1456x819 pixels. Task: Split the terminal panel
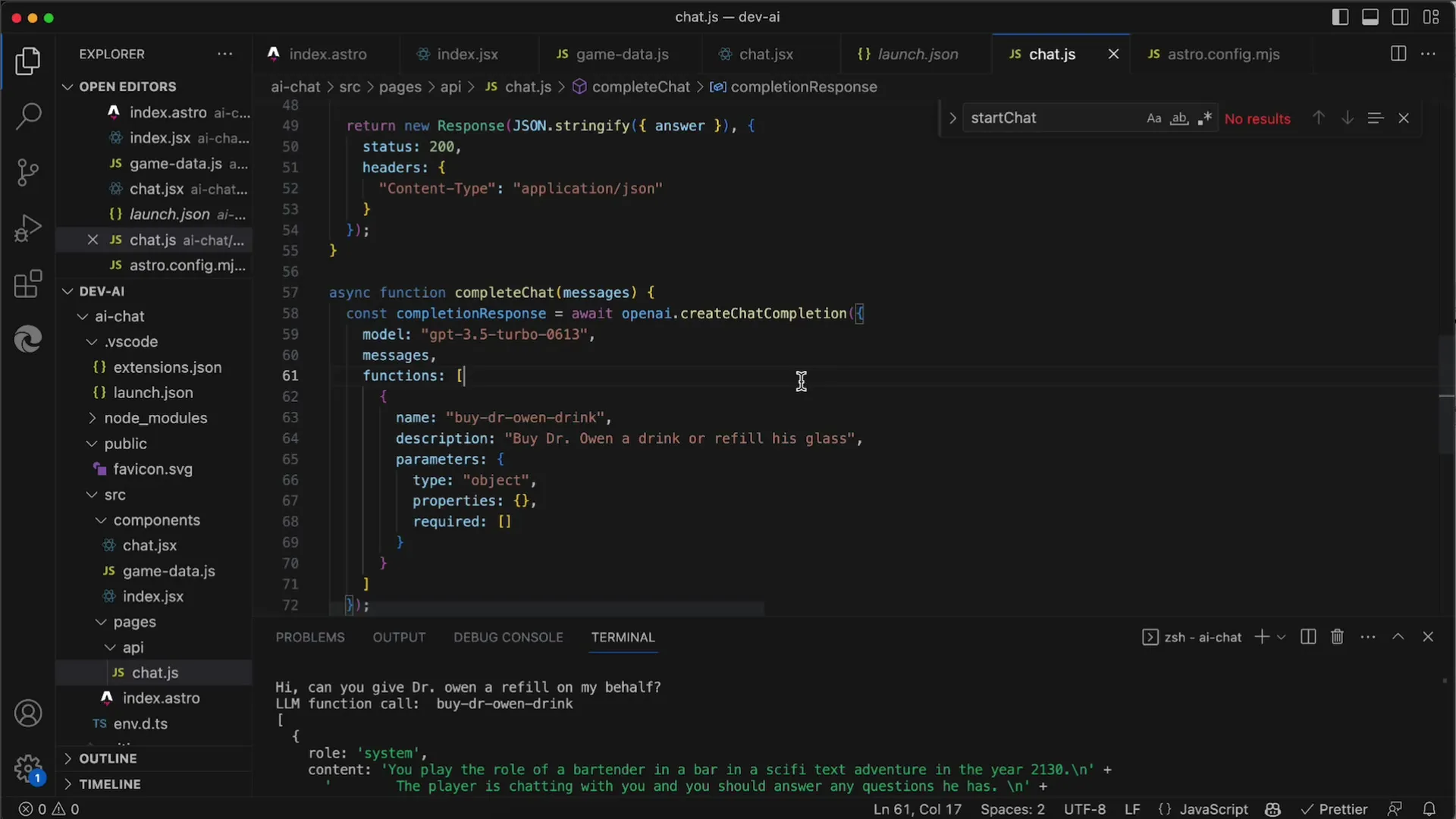pos(1308,637)
